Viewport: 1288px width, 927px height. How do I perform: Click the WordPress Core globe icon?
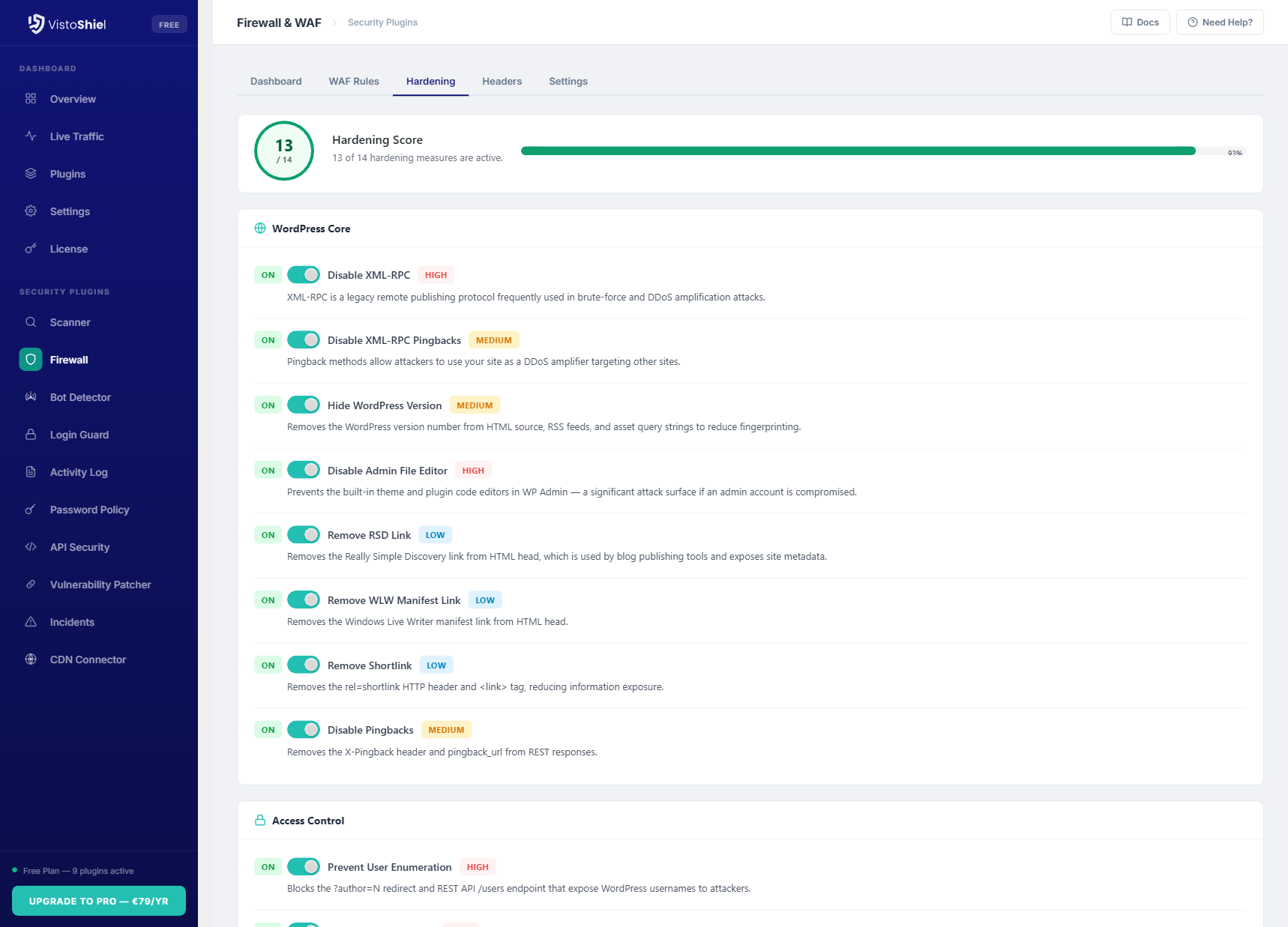coord(260,228)
